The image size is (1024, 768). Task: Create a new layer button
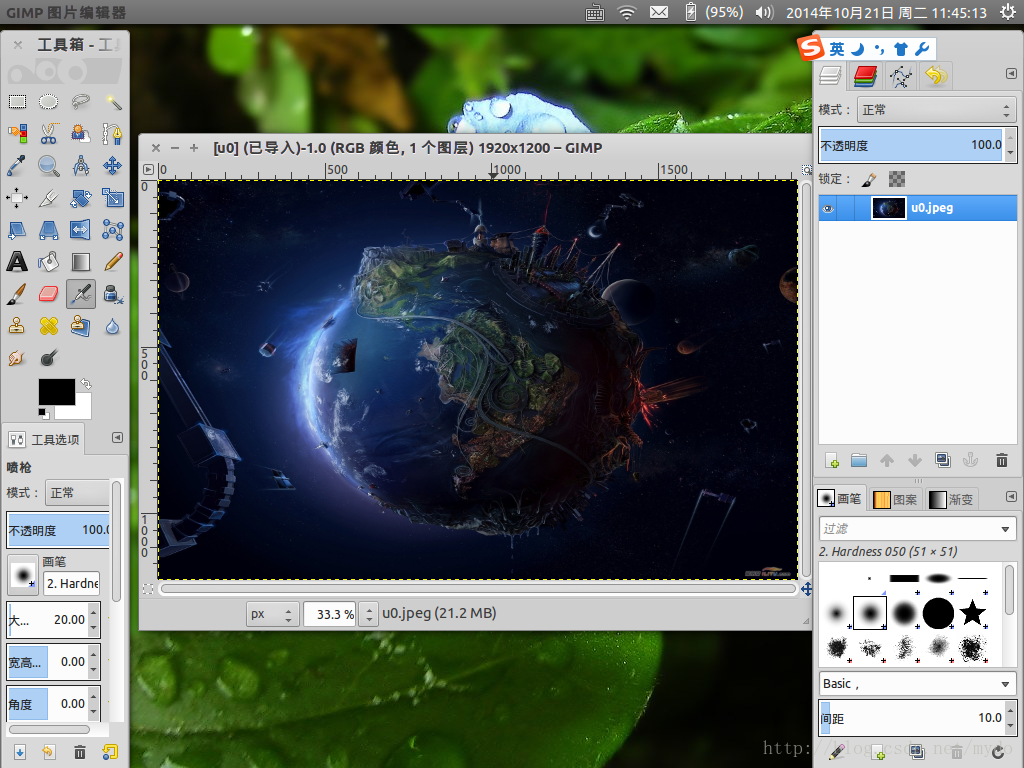pos(832,460)
